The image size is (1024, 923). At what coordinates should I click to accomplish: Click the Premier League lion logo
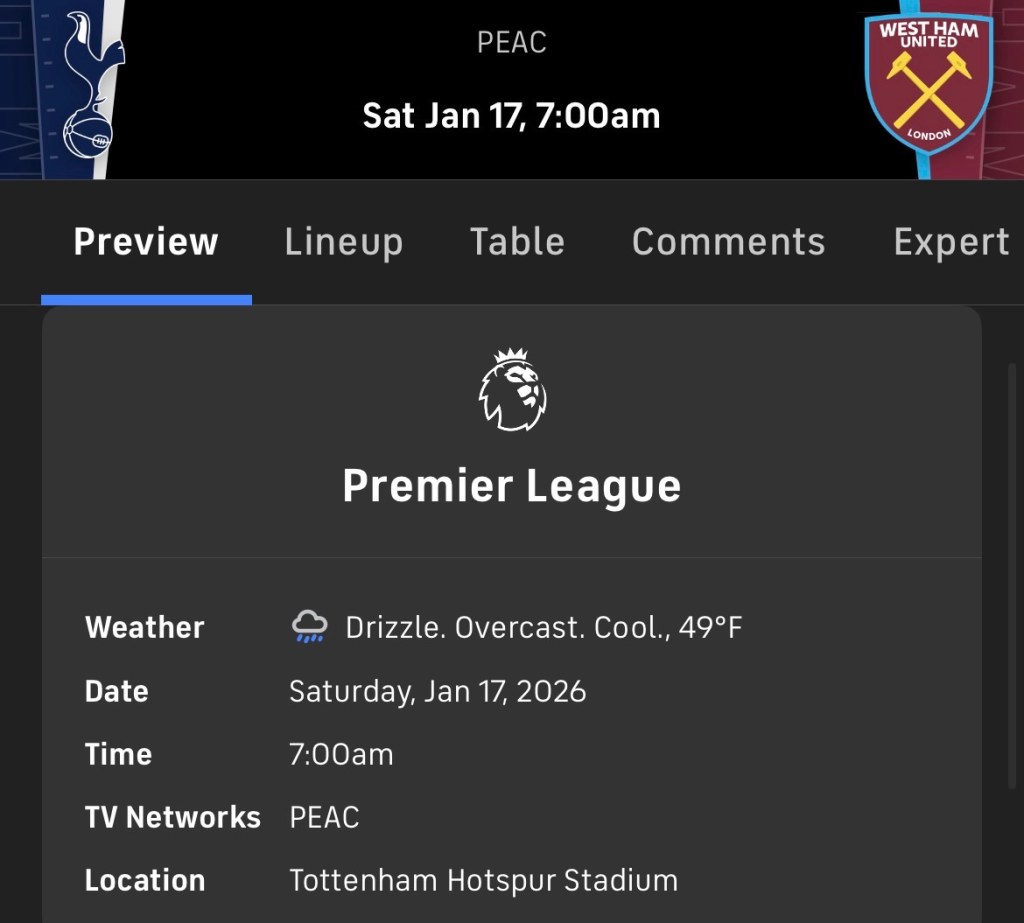pos(512,390)
